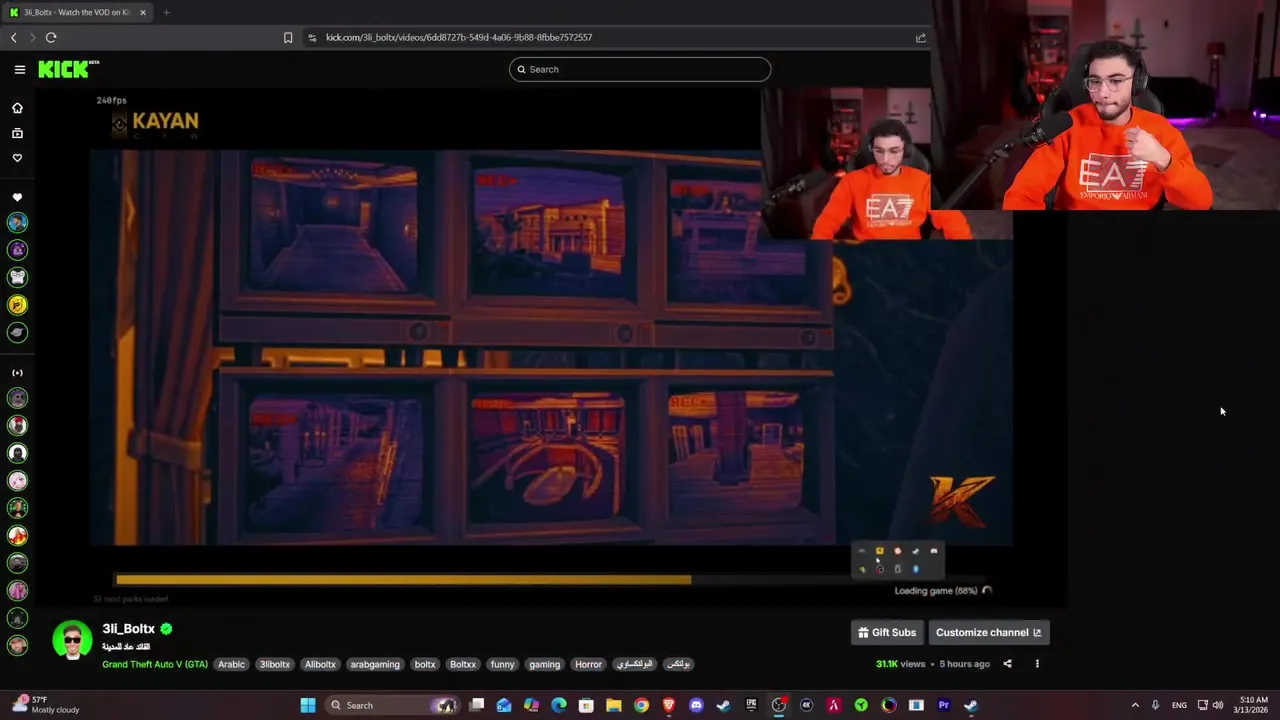The image size is (1280, 720).
Task: Select the Aliboltx tag
Action: pos(320,664)
